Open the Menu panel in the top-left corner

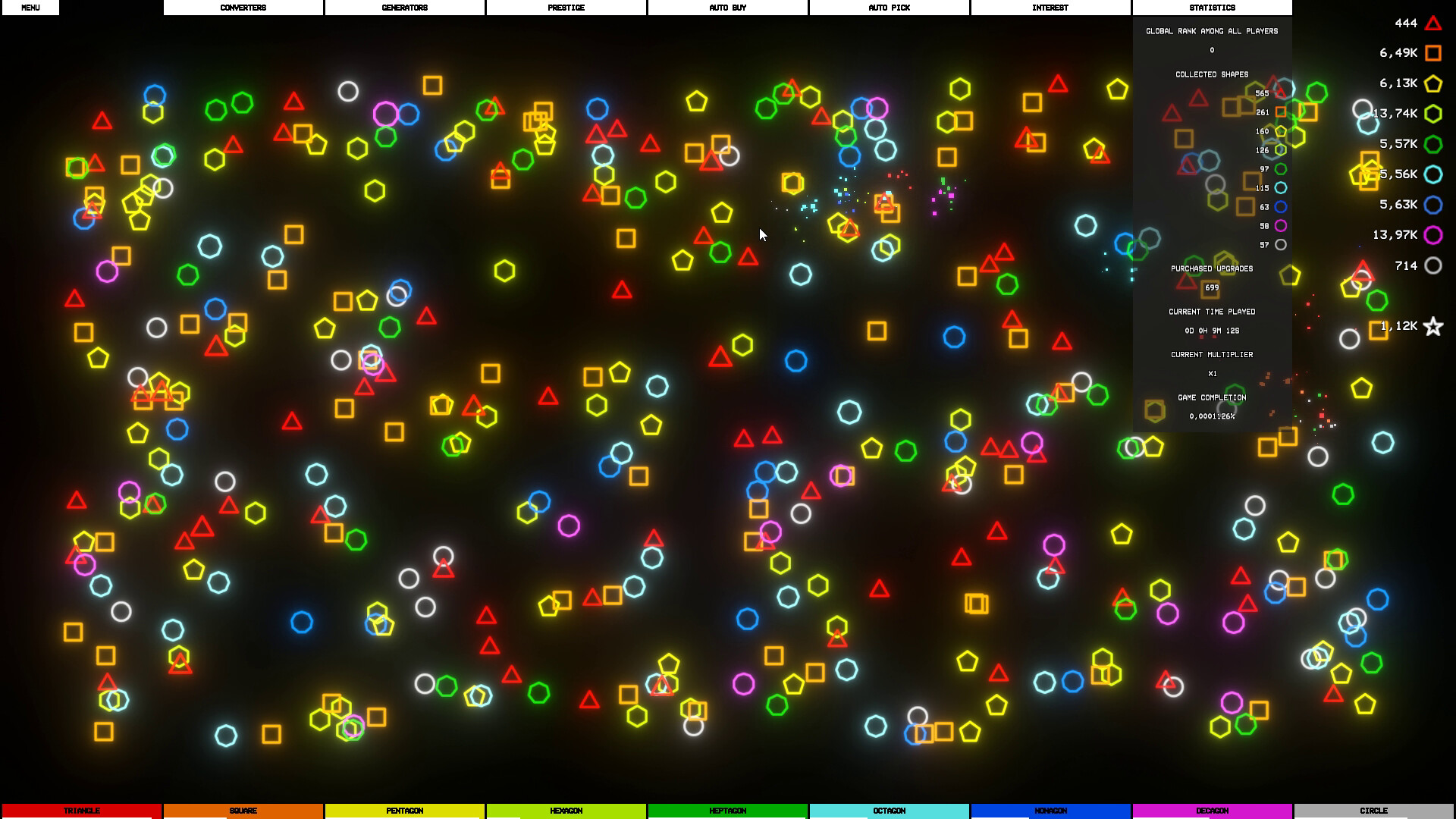[30, 8]
